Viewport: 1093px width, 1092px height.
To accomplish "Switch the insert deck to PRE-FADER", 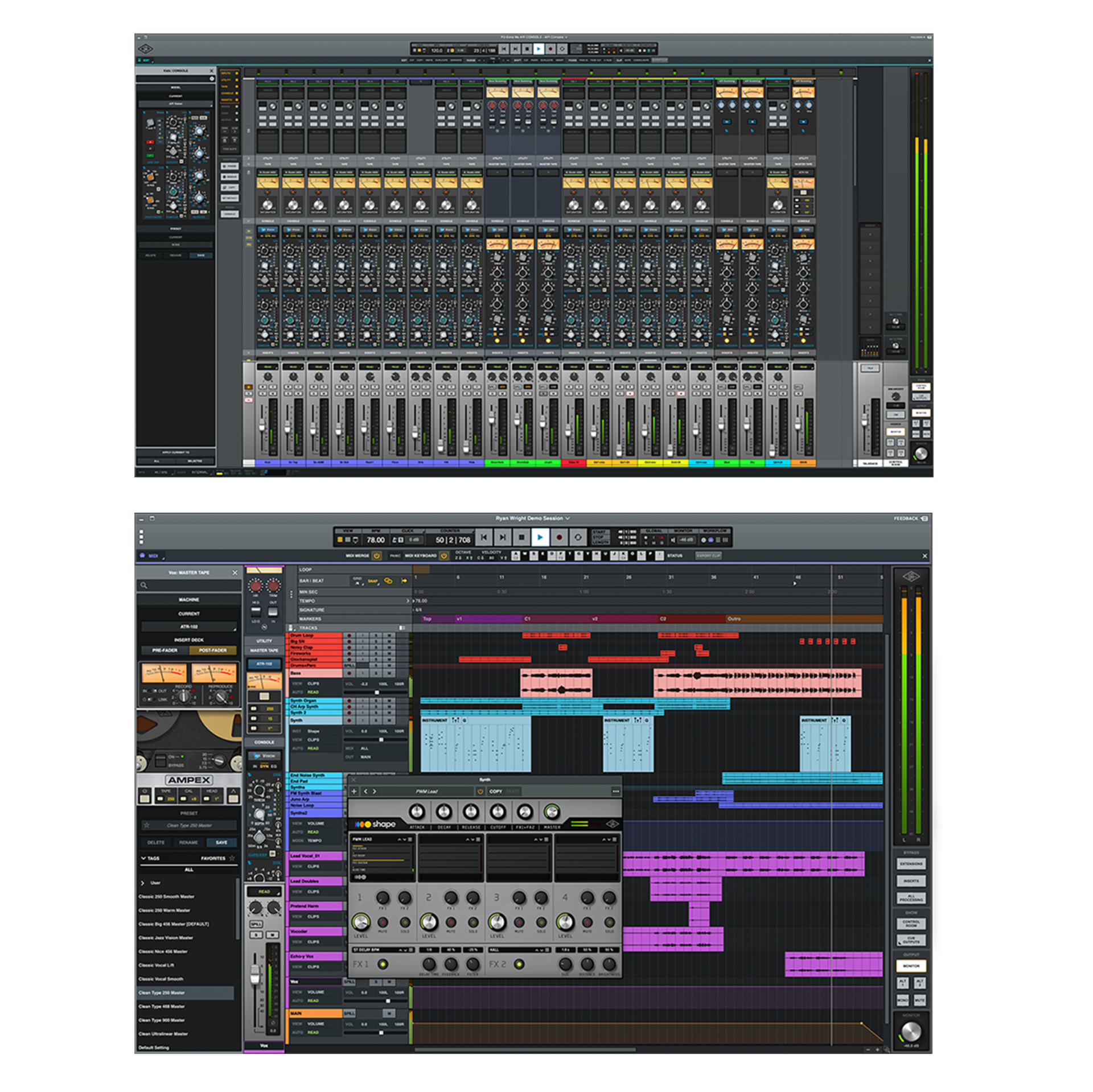I will pyautogui.click(x=165, y=650).
